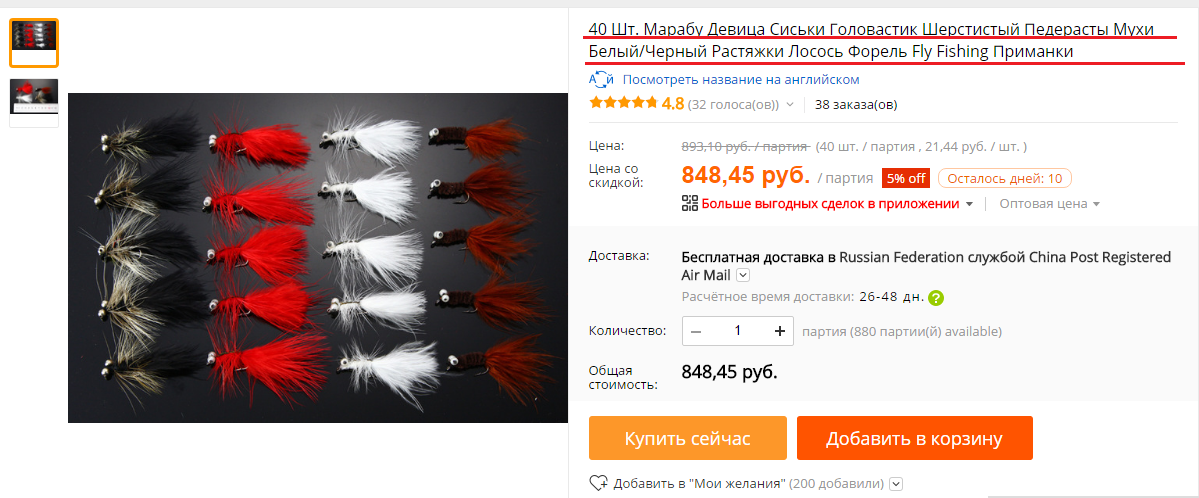Screen dimensions: 1199x498
Task: Open the red app deals dropdown arrow
Action: coord(970,204)
